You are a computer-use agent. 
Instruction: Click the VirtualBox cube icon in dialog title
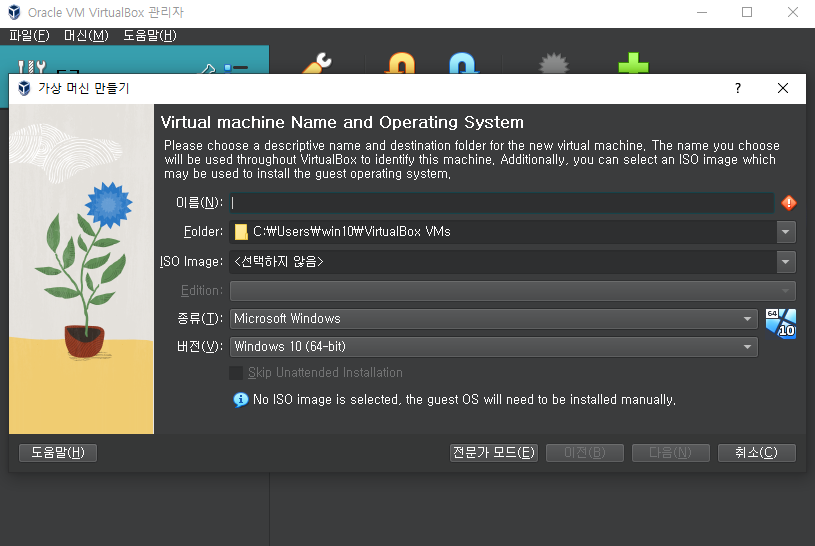[x=24, y=88]
